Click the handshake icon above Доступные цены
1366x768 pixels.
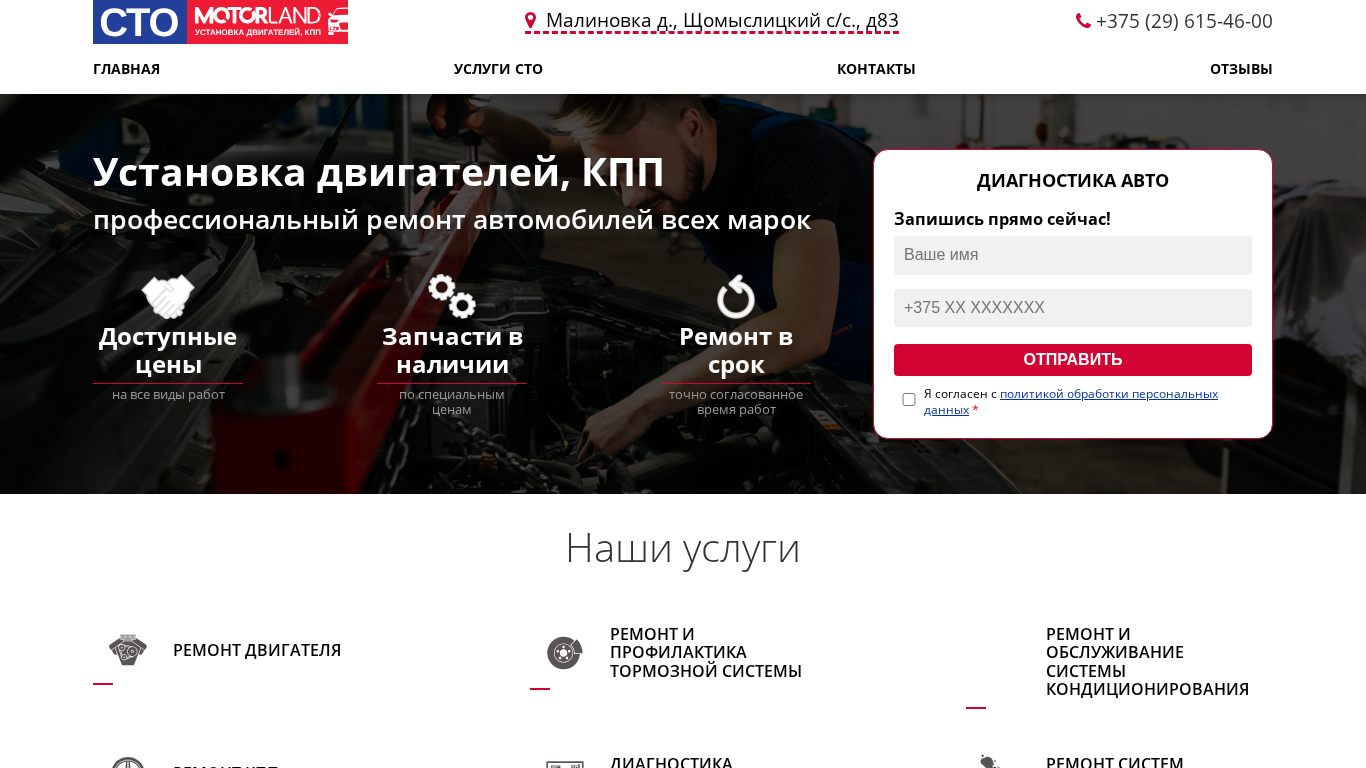click(x=168, y=297)
